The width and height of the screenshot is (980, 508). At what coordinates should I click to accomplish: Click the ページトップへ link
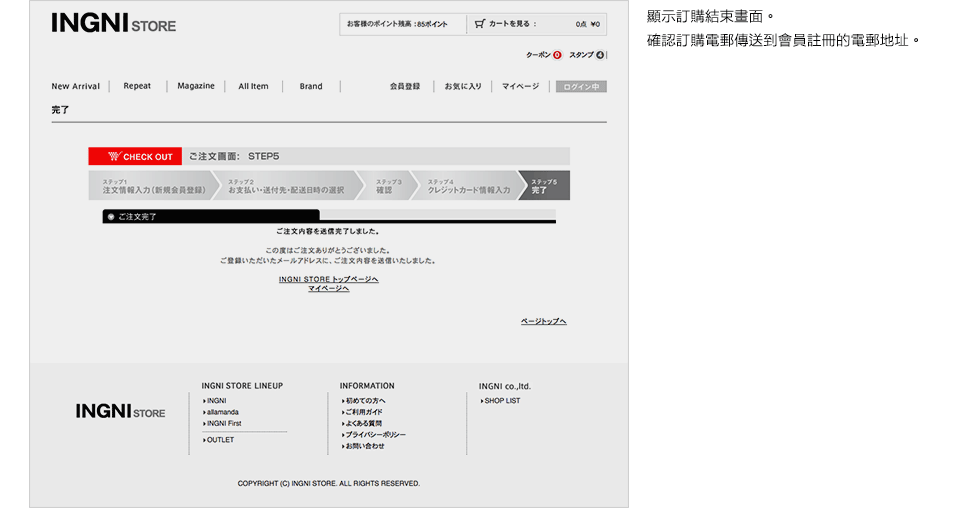[543, 321]
